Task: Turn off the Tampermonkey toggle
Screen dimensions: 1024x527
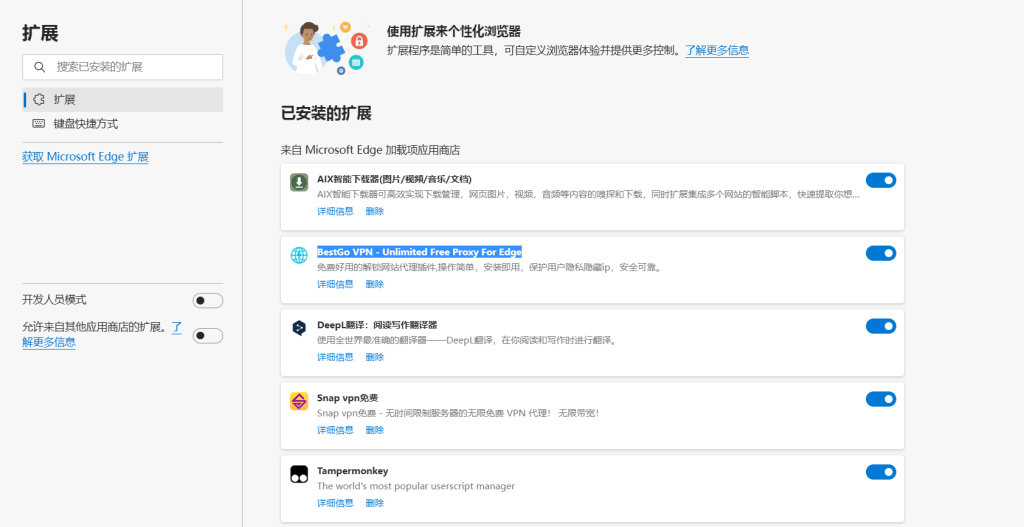Action: coord(881,472)
